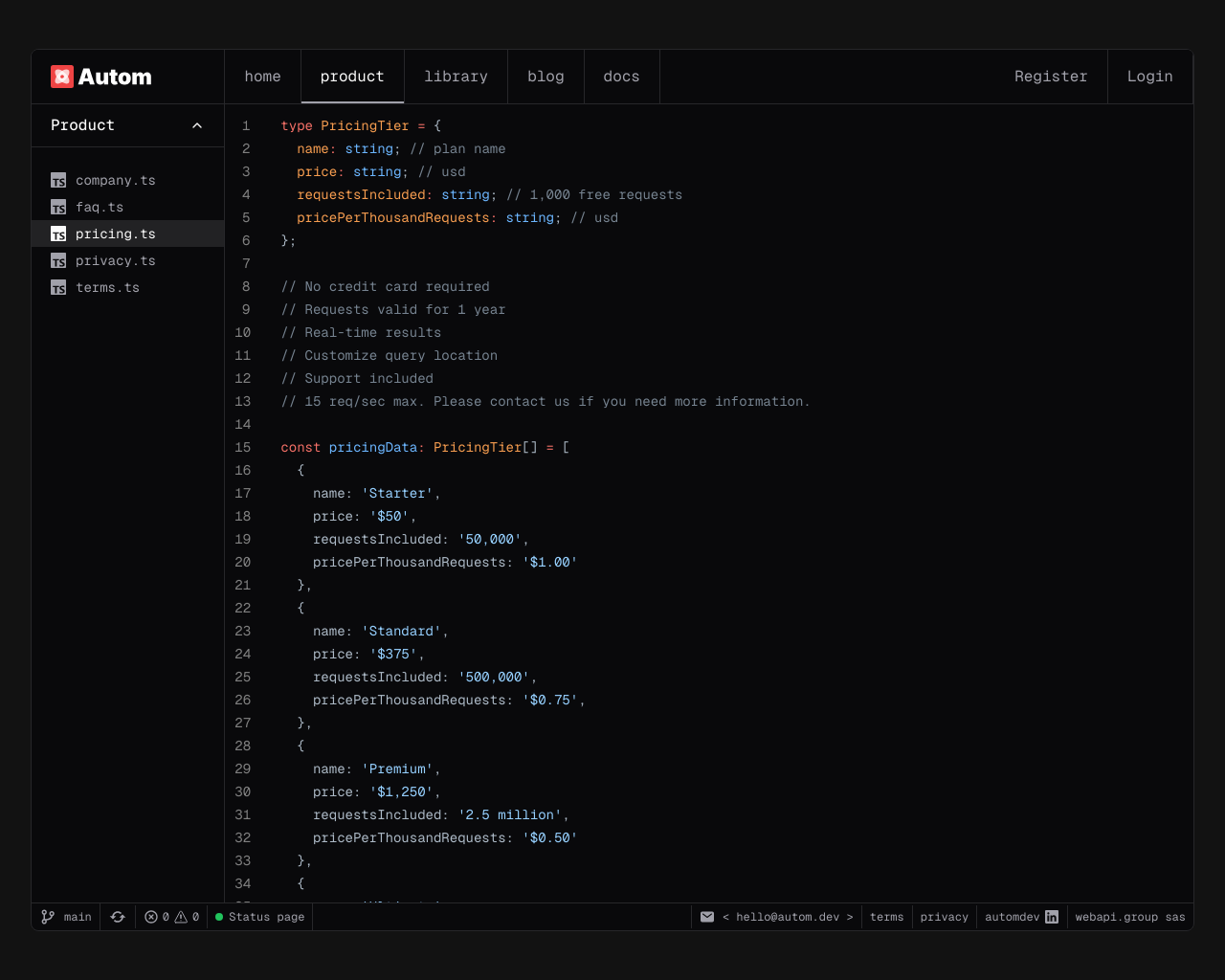Screen dimensions: 1225x980
Task: Click the git branch icon in status bar
Action: coord(48,917)
